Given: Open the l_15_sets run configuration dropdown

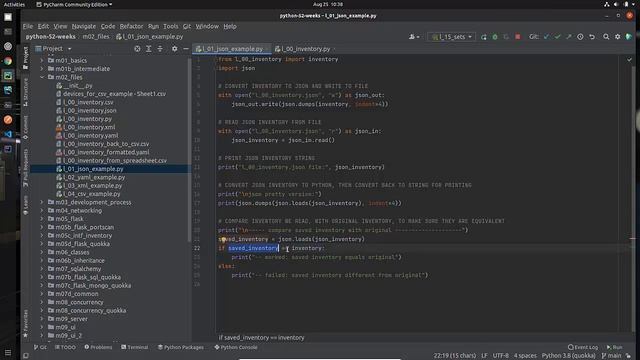Looking at the screenshot, I should [x=451, y=37].
